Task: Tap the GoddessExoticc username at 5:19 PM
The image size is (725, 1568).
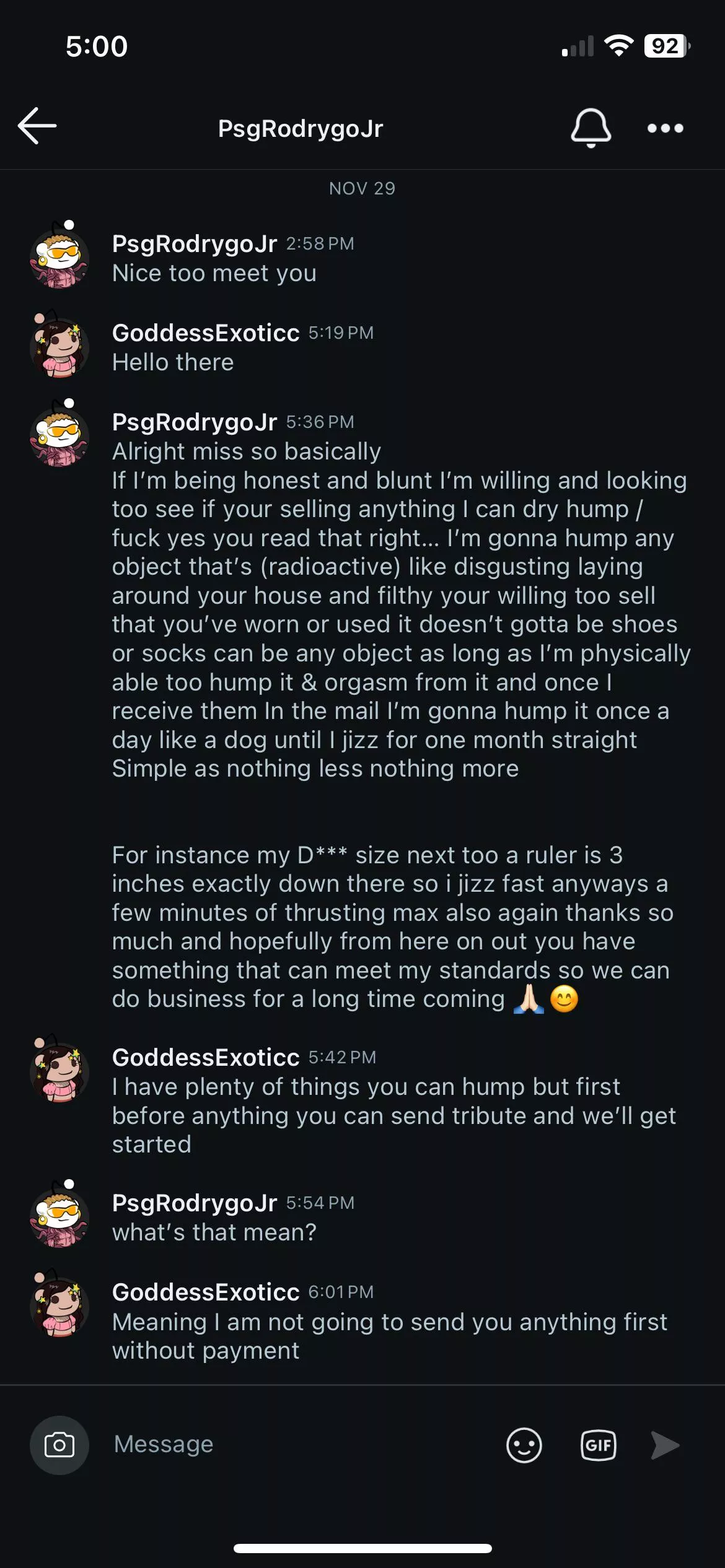Action: [x=206, y=333]
